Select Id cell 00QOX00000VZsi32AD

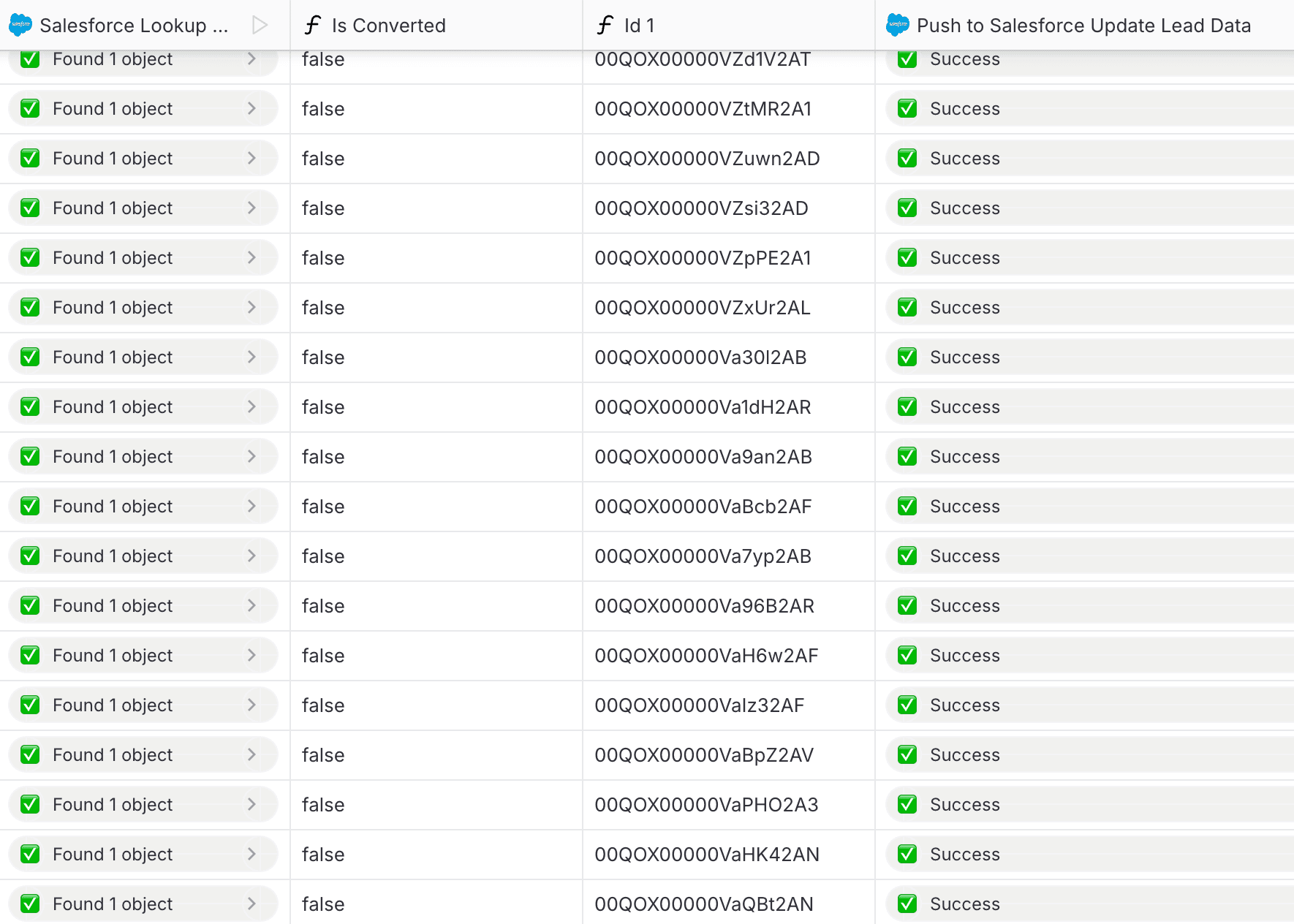[x=729, y=208]
